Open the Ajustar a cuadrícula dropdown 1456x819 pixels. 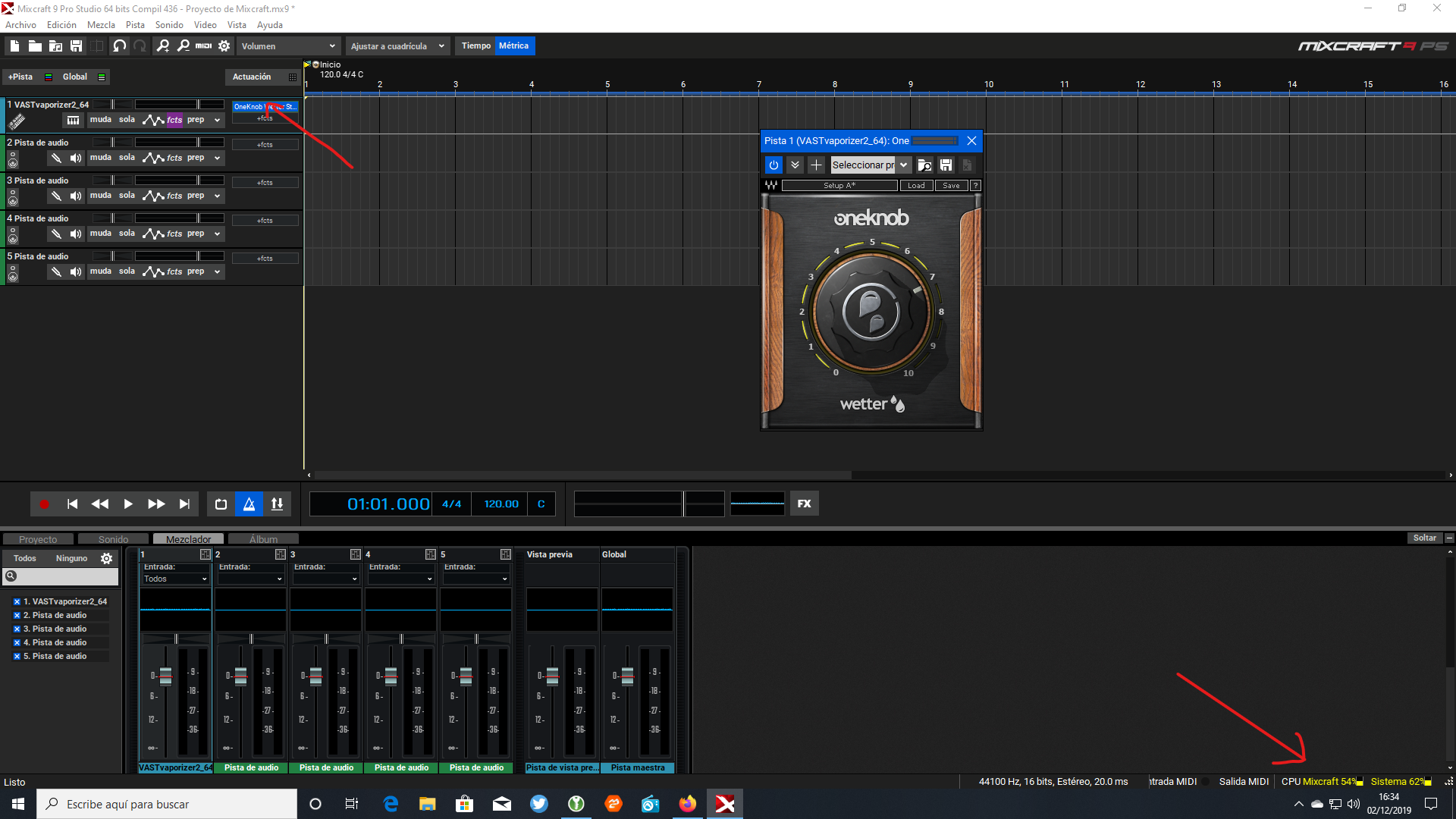tap(397, 46)
